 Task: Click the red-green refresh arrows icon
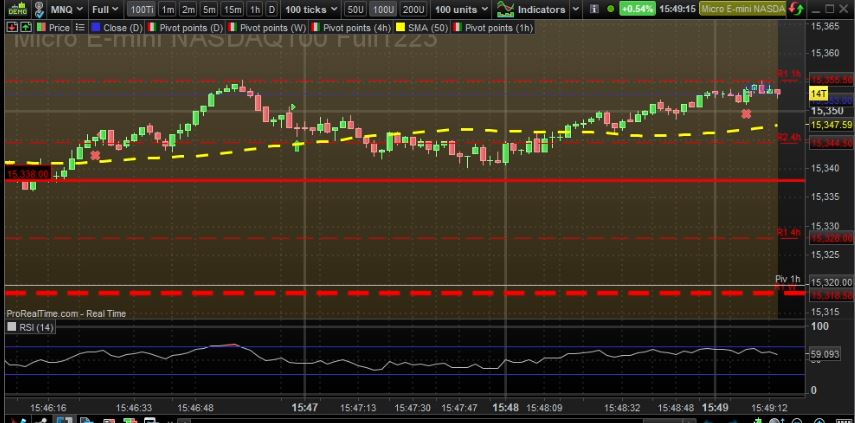click(x=796, y=9)
